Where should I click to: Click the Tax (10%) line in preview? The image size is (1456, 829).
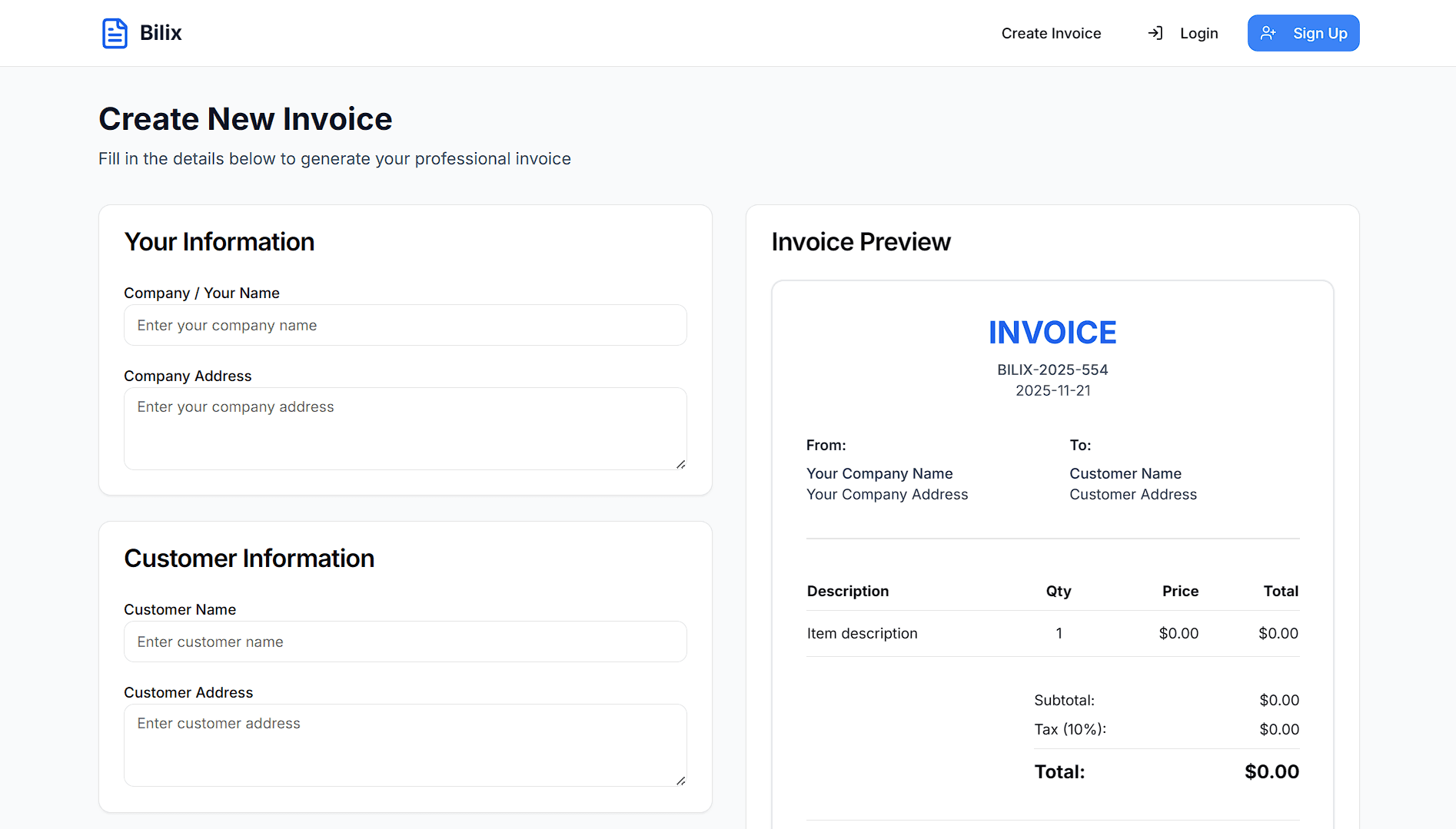(x=1069, y=728)
